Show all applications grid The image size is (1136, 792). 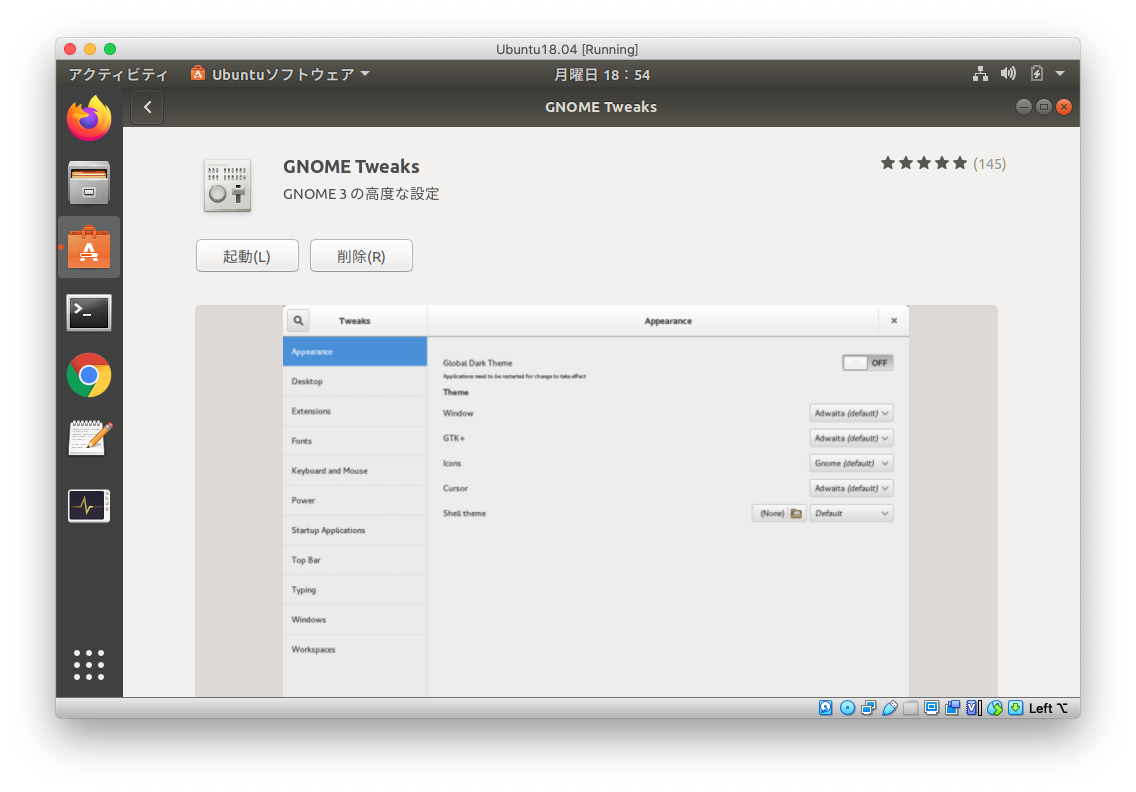89,664
